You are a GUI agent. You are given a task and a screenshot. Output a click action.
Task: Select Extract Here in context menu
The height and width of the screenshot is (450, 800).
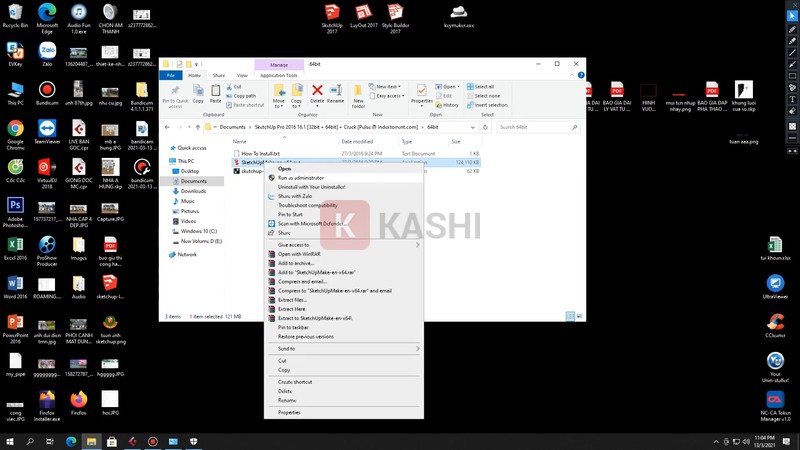click(292, 309)
